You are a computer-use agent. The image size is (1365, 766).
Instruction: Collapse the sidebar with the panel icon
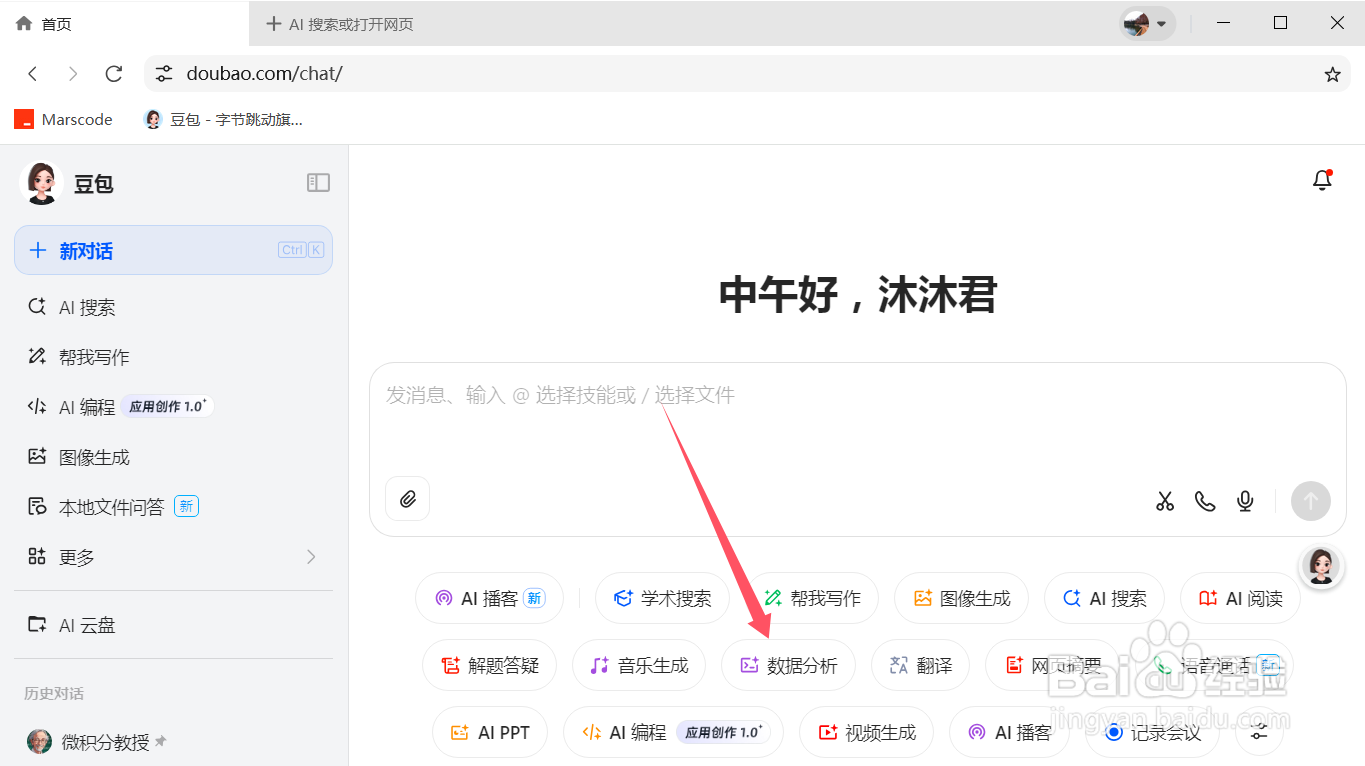pyautogui.click(x=318, y=182)
